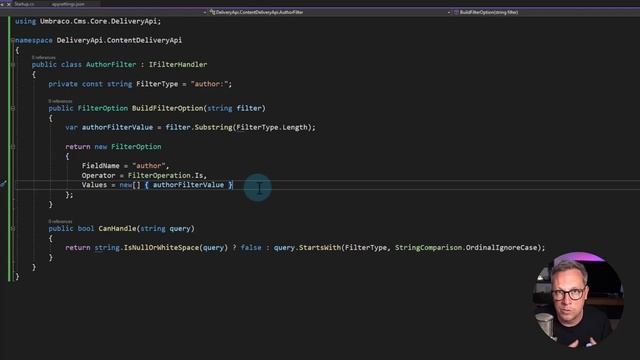Click the StartsWith method call
Image resolution: width=640 pixels, height=360 pixels.
[320, 248]
